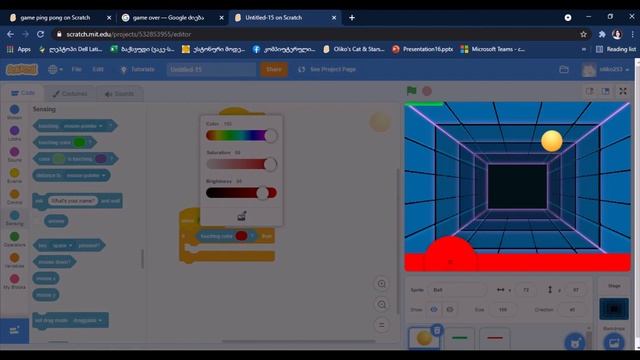Open the Edit menu

coord(98,69)
